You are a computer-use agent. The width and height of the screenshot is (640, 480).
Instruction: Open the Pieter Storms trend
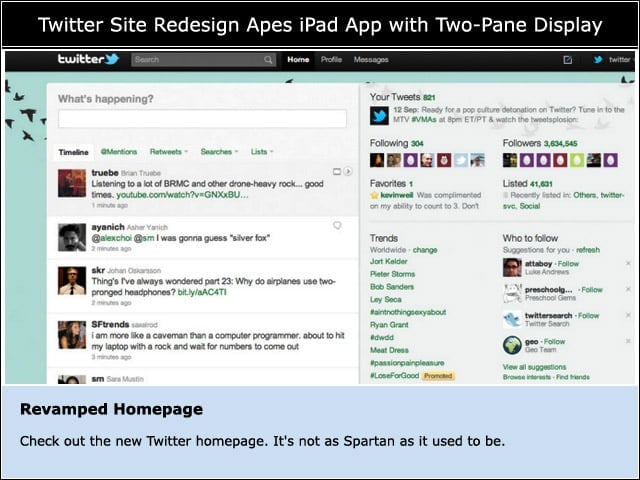tap(392, 274)
